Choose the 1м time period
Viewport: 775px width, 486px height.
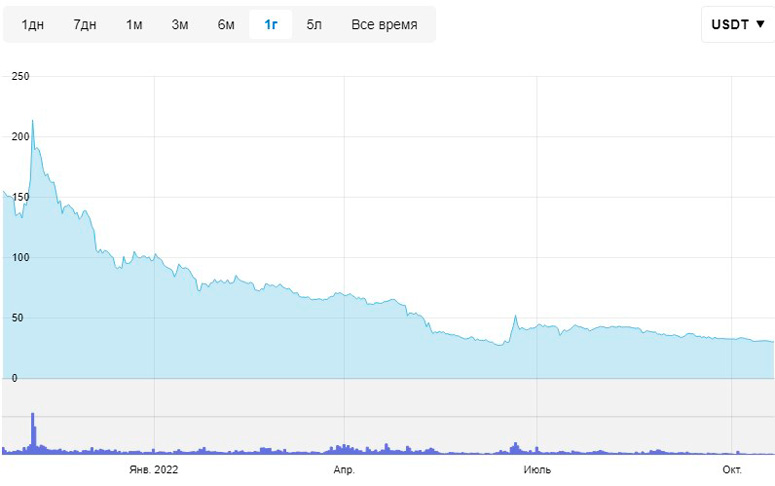pos(134,24)
